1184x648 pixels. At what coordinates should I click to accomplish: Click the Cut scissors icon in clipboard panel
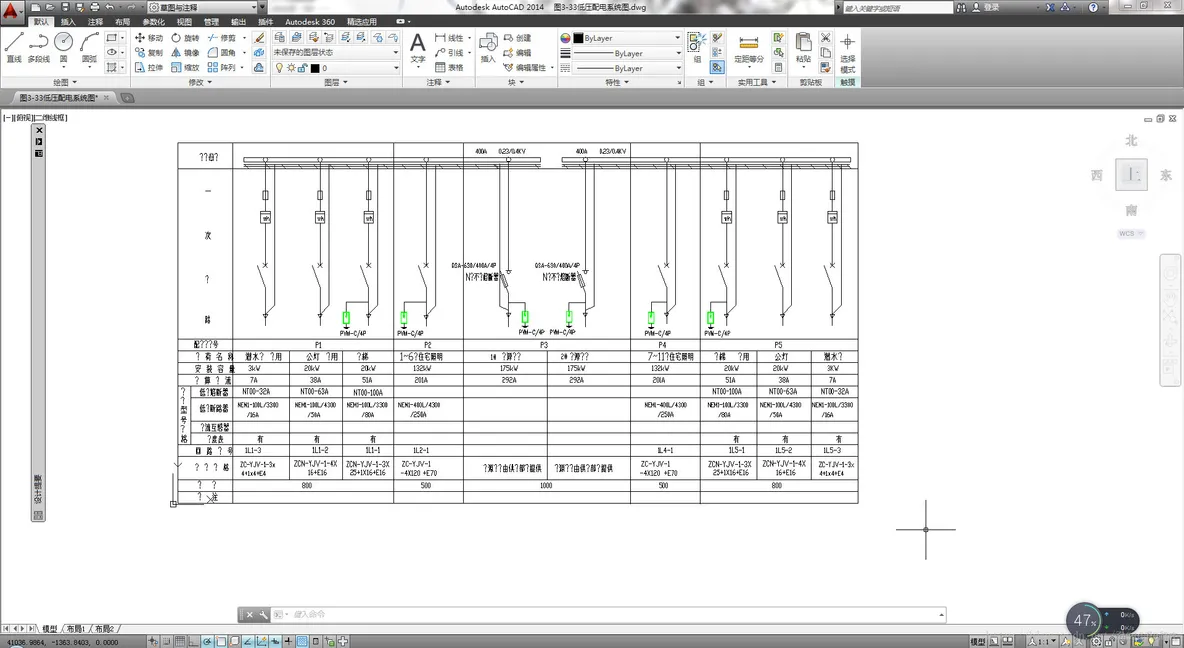[x=825, y=38]
